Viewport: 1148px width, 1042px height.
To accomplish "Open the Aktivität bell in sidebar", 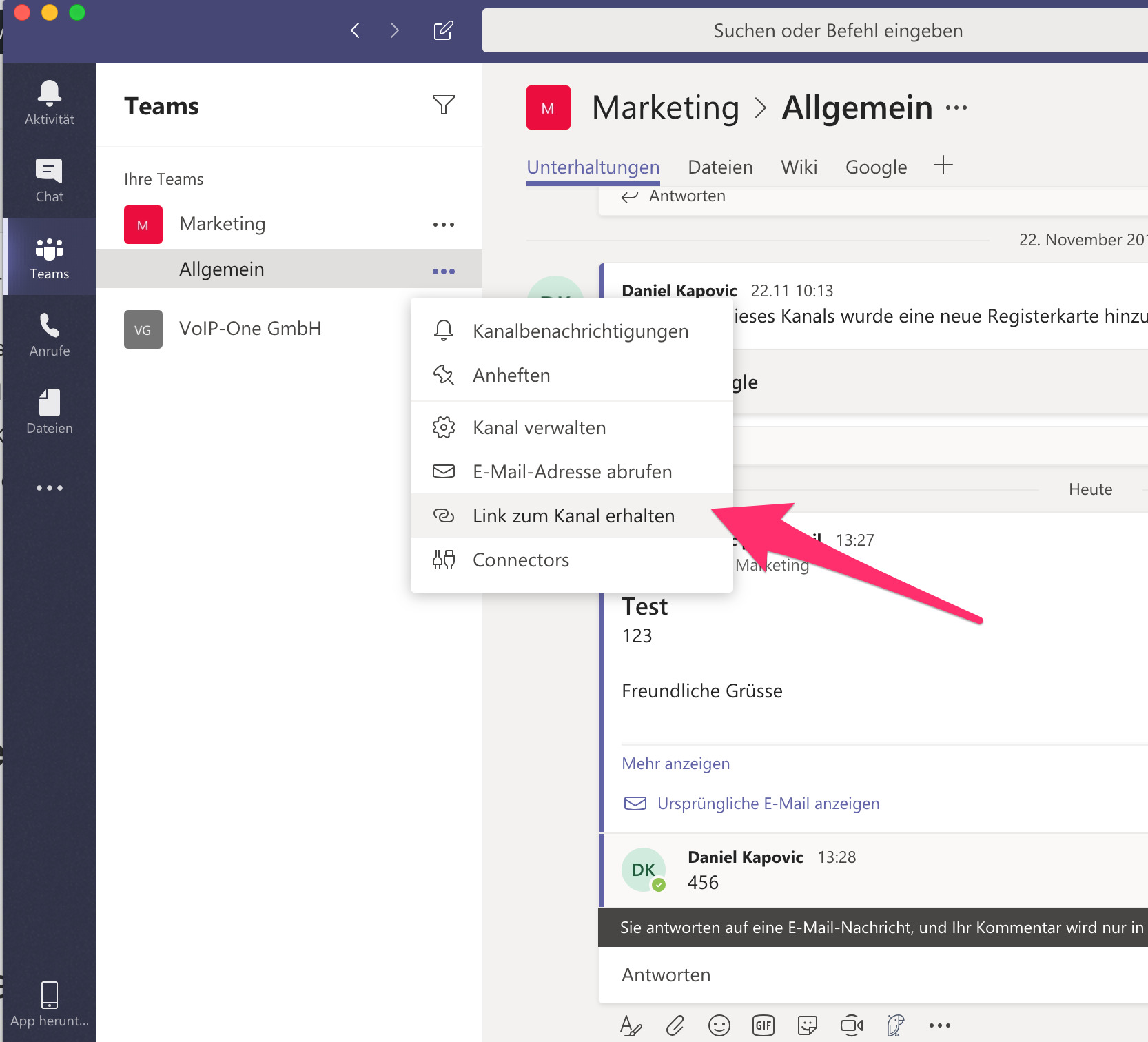I will [x=50, y=102].
